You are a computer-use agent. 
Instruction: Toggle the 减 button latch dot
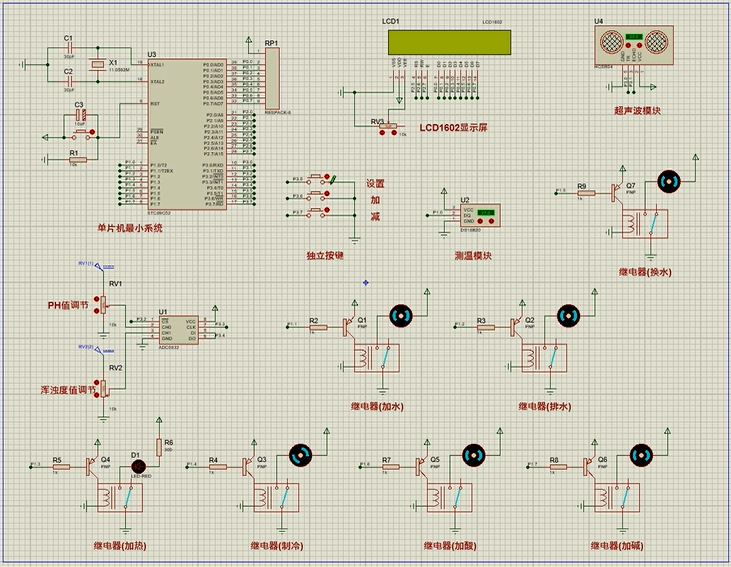[327, 210]
